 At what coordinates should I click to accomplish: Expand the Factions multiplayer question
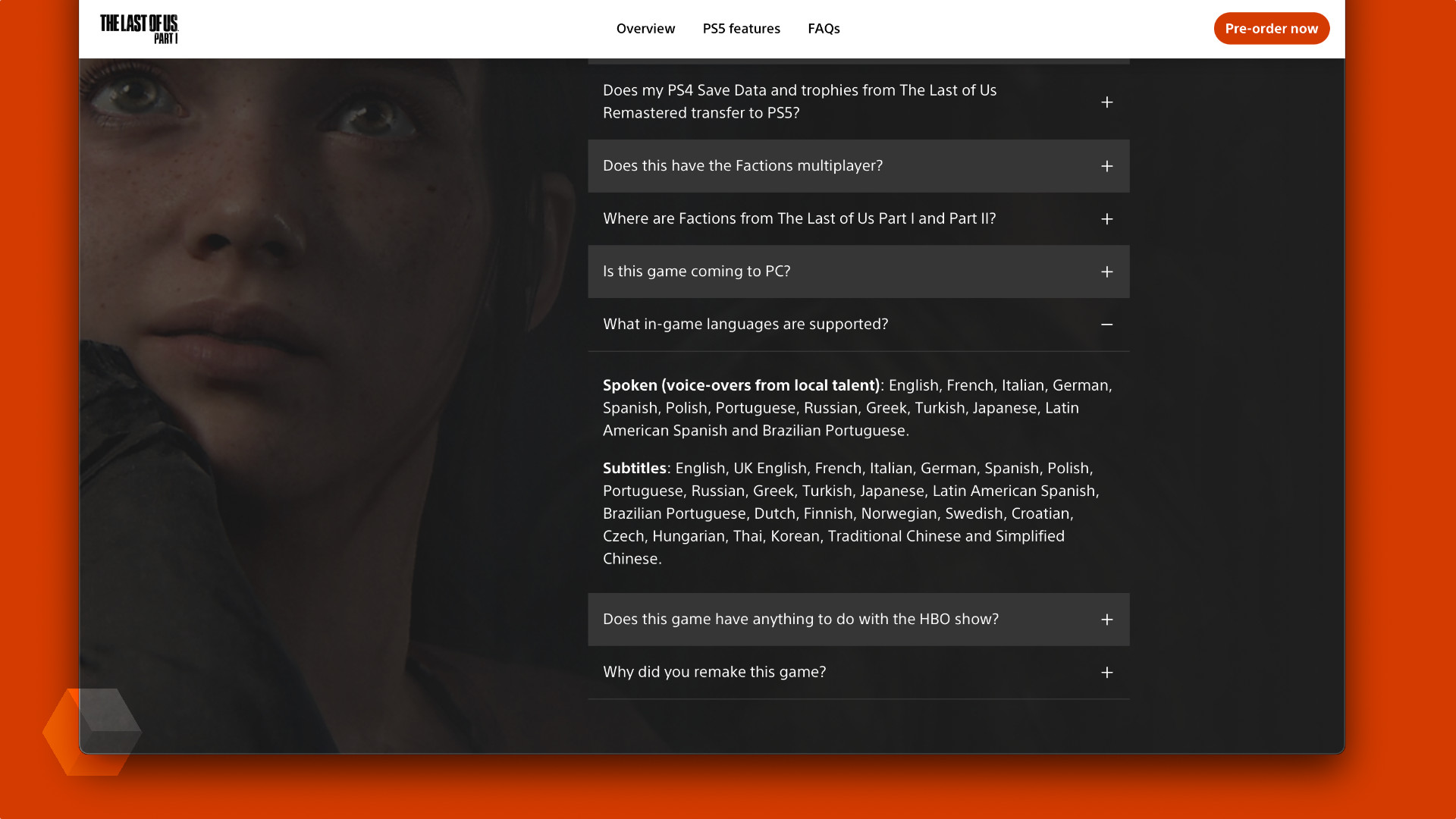(x=858, y=166)
